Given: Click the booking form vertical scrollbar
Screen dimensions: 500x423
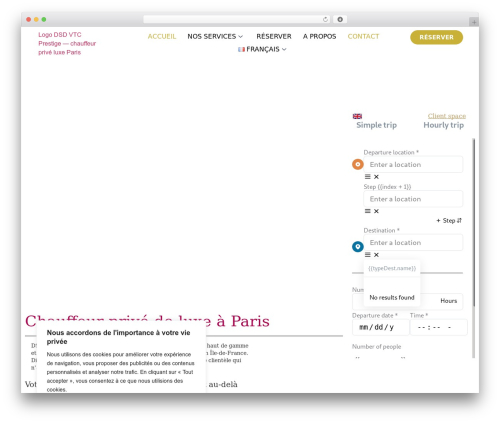Looking at the screenshot, I should (x=474, y=222).
